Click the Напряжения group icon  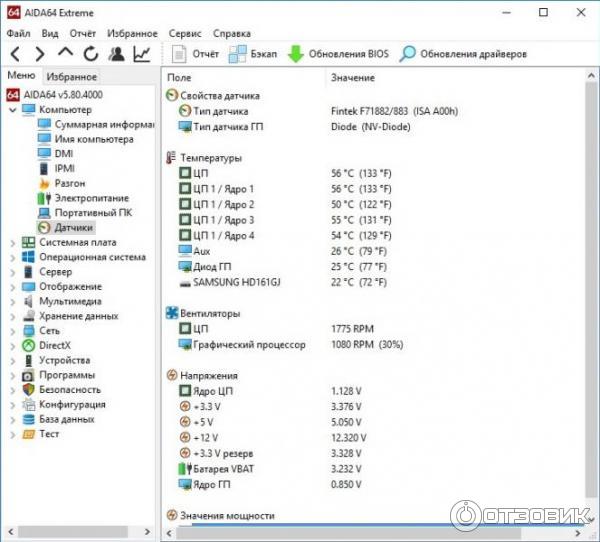[172, 375]
